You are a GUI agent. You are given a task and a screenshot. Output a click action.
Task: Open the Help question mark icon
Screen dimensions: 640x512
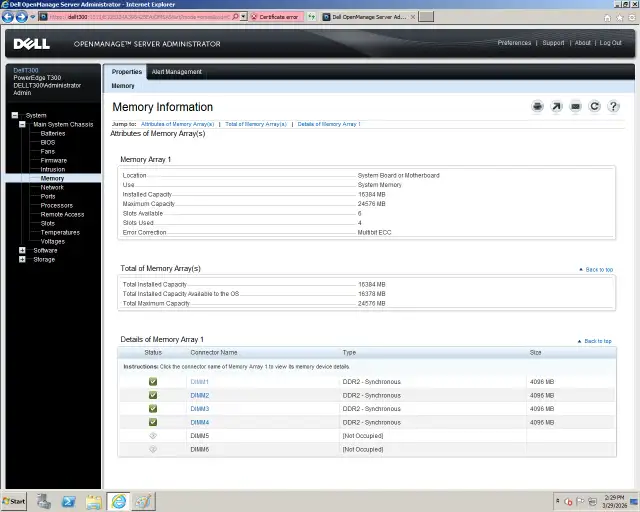coord(614,107)
